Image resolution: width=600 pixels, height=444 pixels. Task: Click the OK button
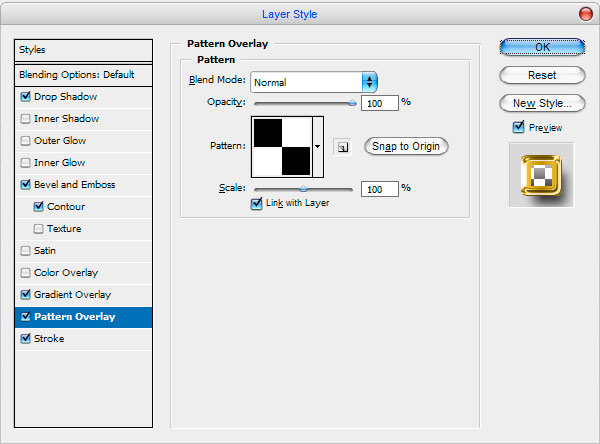542,47
